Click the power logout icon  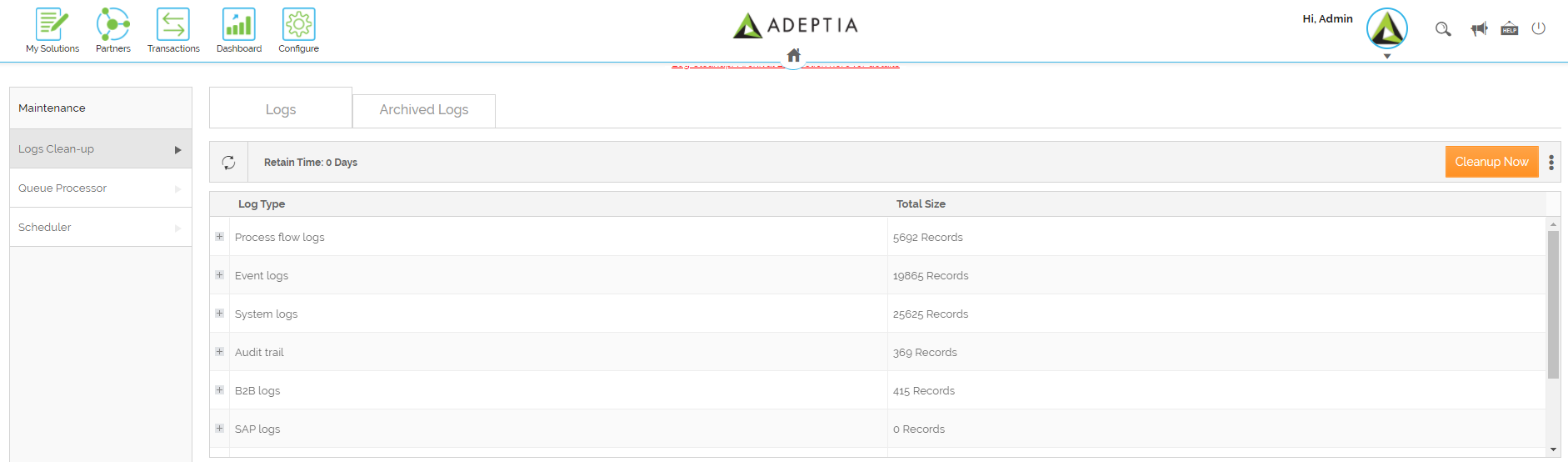tap(1539, 28)
